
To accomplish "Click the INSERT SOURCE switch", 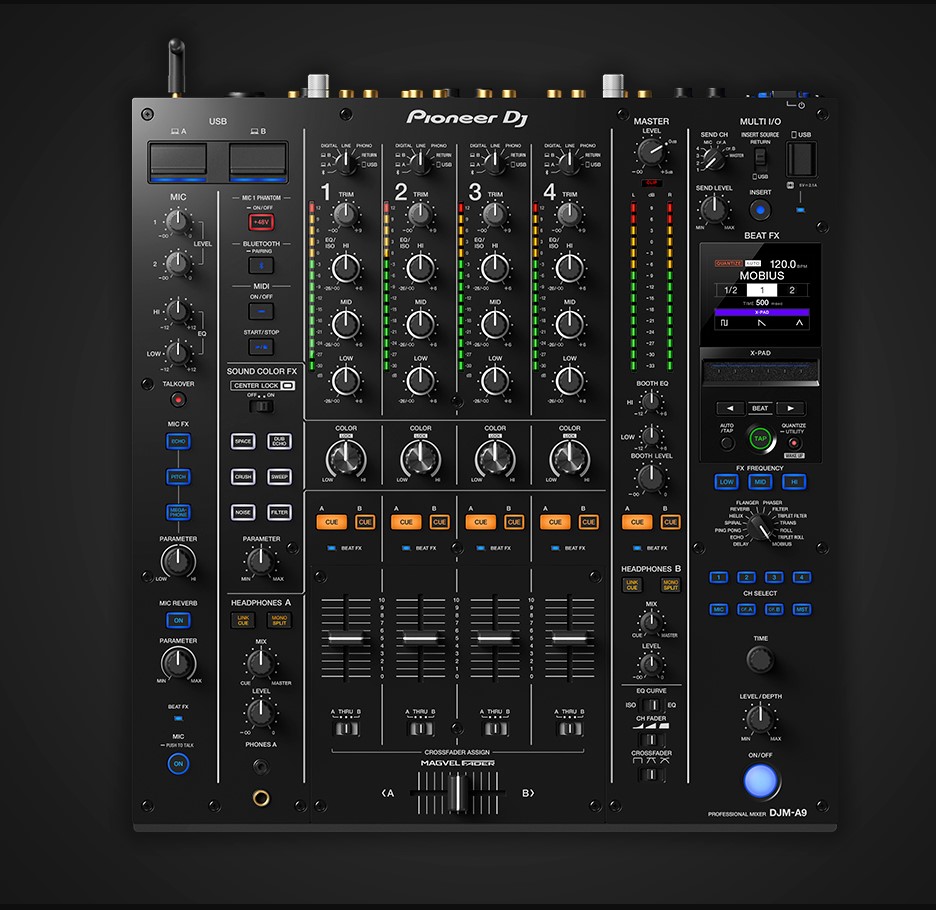I will click(x=760, y=158).
